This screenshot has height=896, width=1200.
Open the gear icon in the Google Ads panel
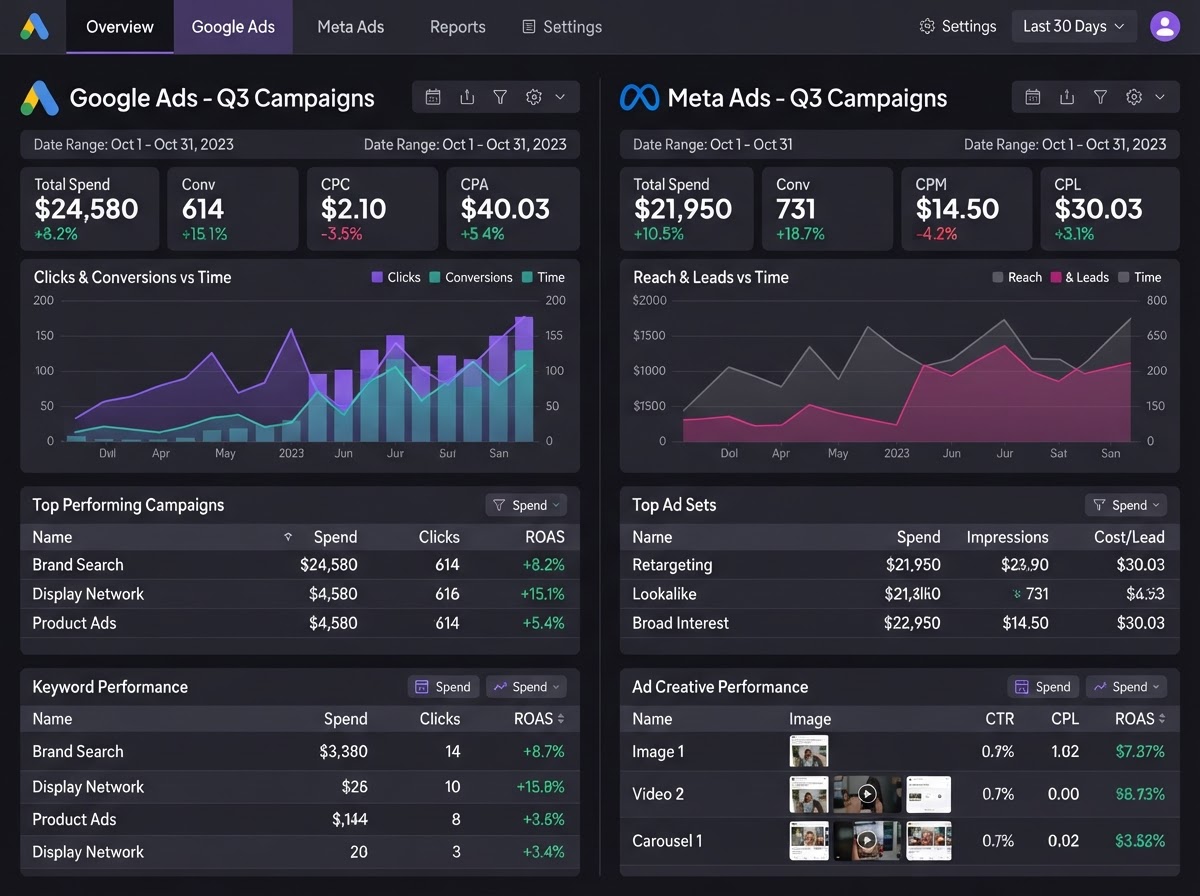point(534,97)
